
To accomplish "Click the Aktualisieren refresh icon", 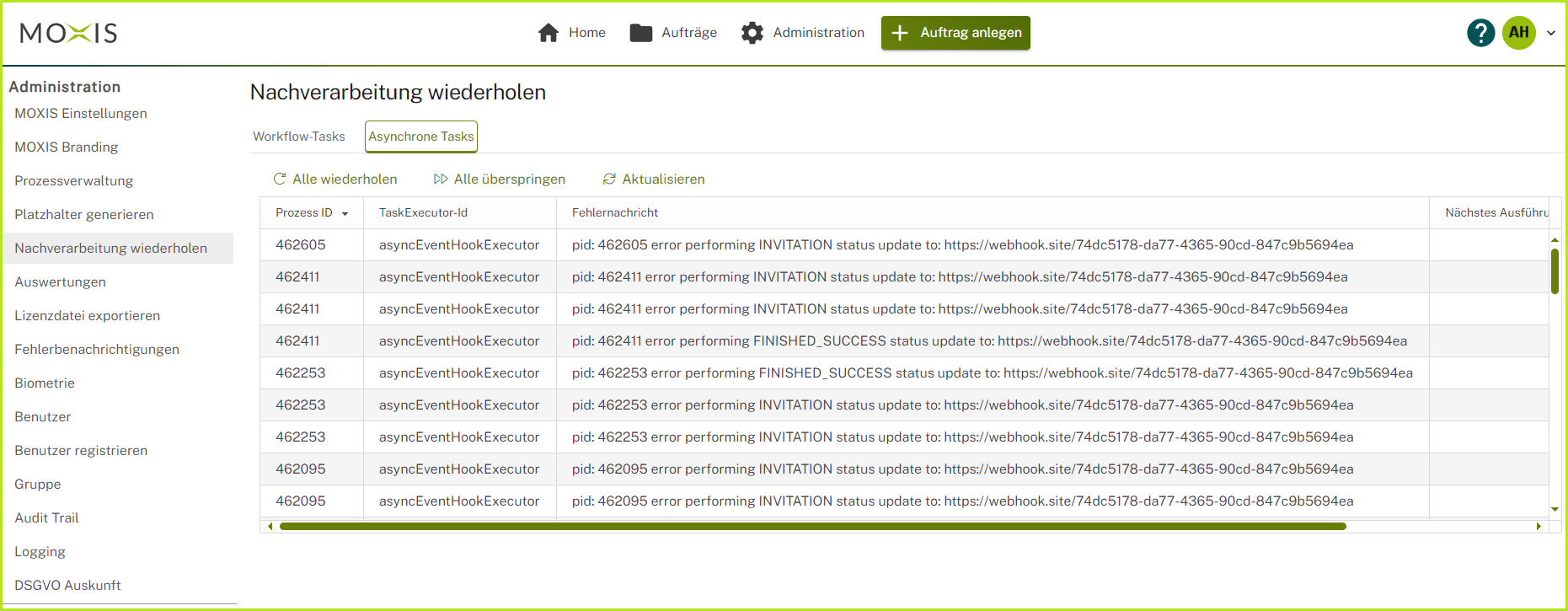I will tap(609, 179).
